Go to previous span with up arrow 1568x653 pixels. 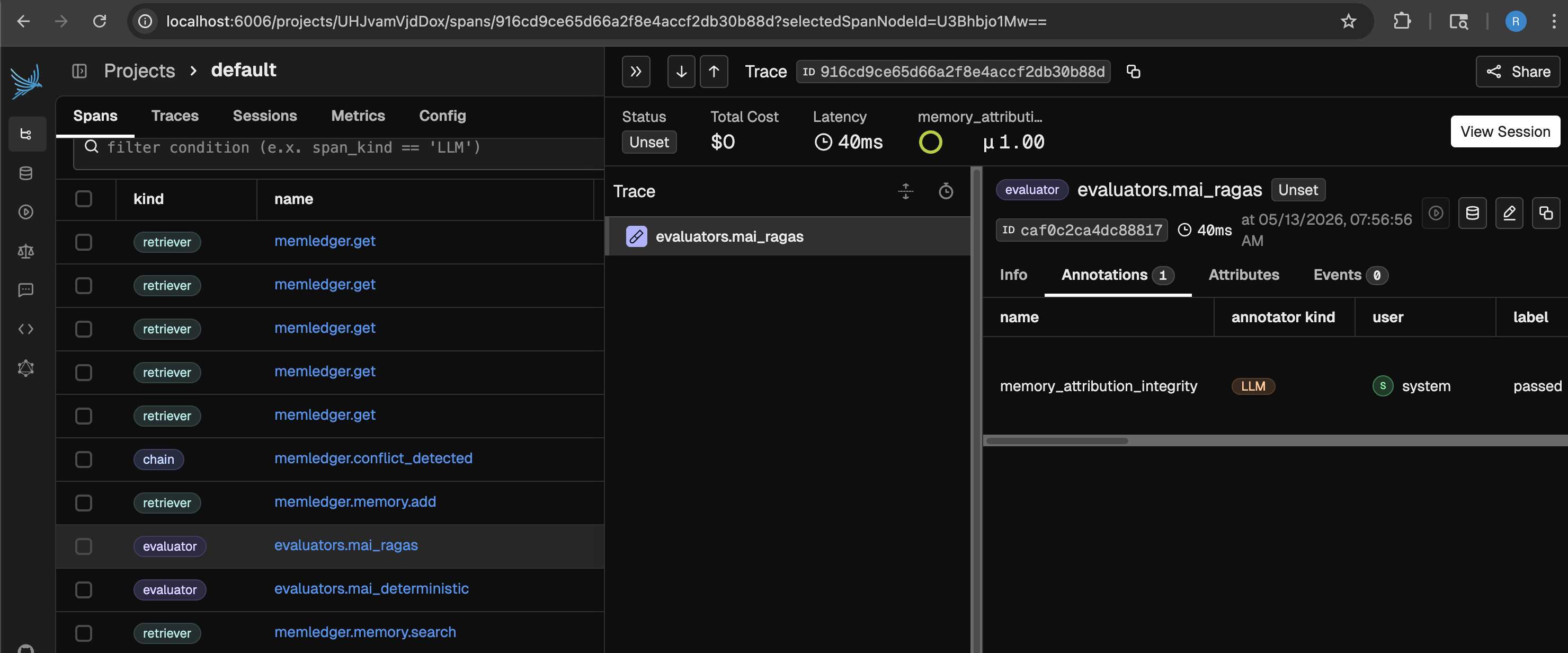(714, 72)
